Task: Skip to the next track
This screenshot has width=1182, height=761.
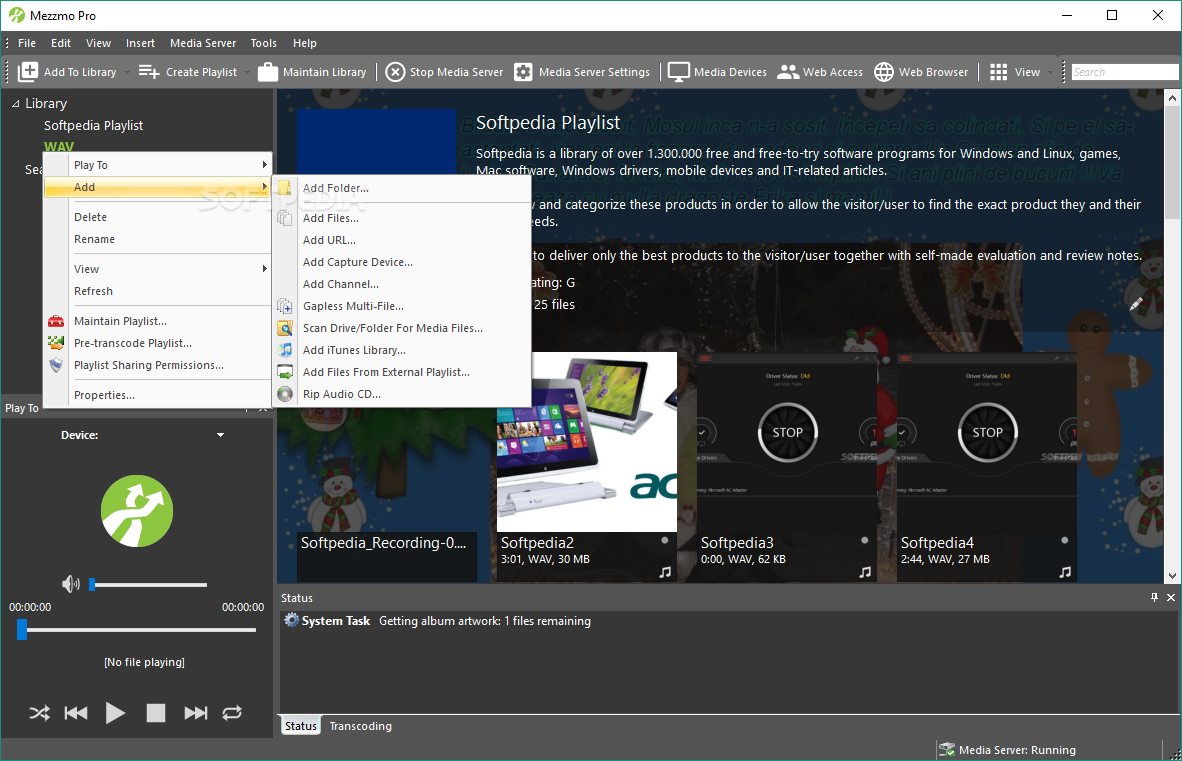Action: pos(196,713)
